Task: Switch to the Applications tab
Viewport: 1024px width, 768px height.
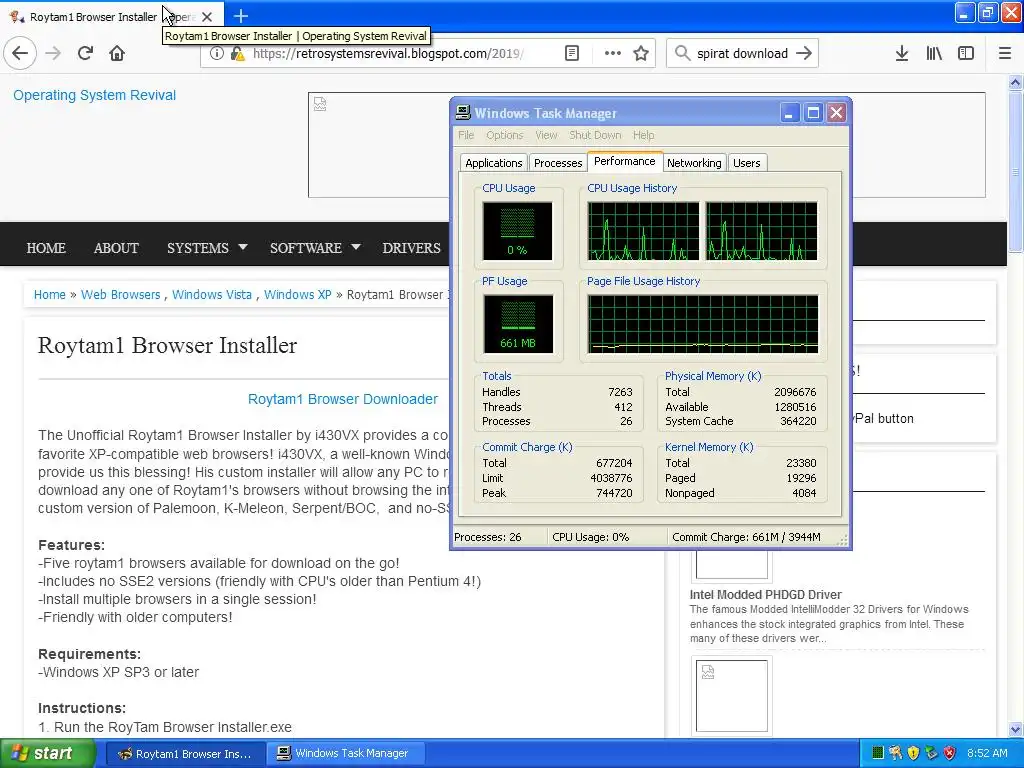Action: [494, 163]
